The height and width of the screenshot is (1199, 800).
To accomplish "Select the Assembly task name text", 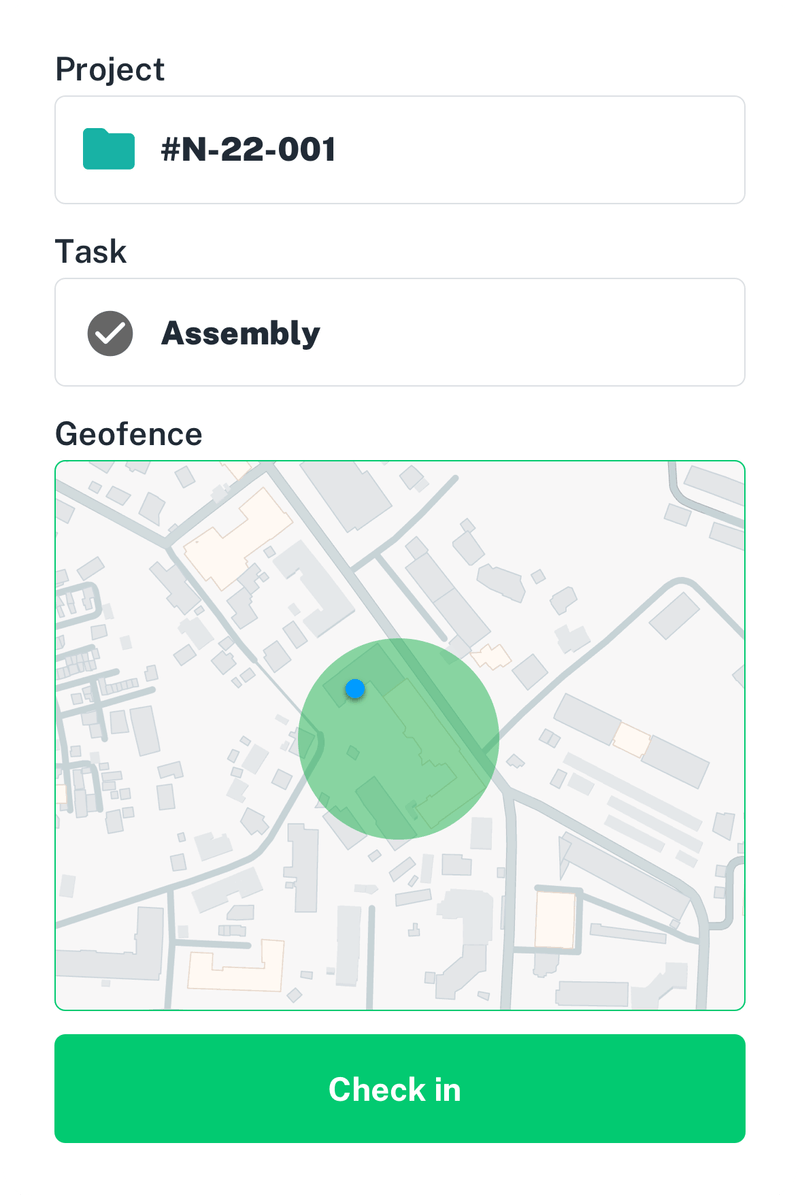I will click(241, 333).
